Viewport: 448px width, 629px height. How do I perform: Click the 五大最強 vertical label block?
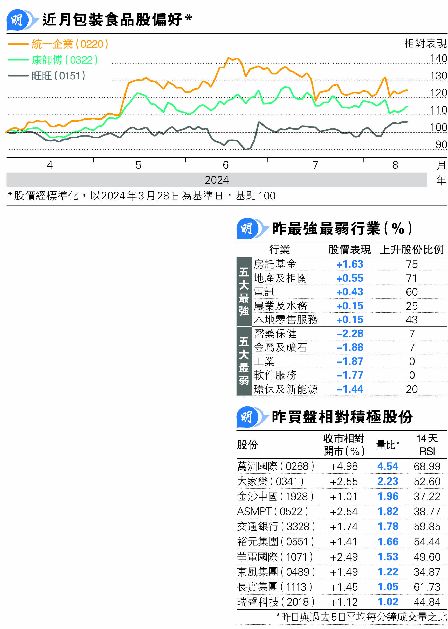click(x=244, y=292)
